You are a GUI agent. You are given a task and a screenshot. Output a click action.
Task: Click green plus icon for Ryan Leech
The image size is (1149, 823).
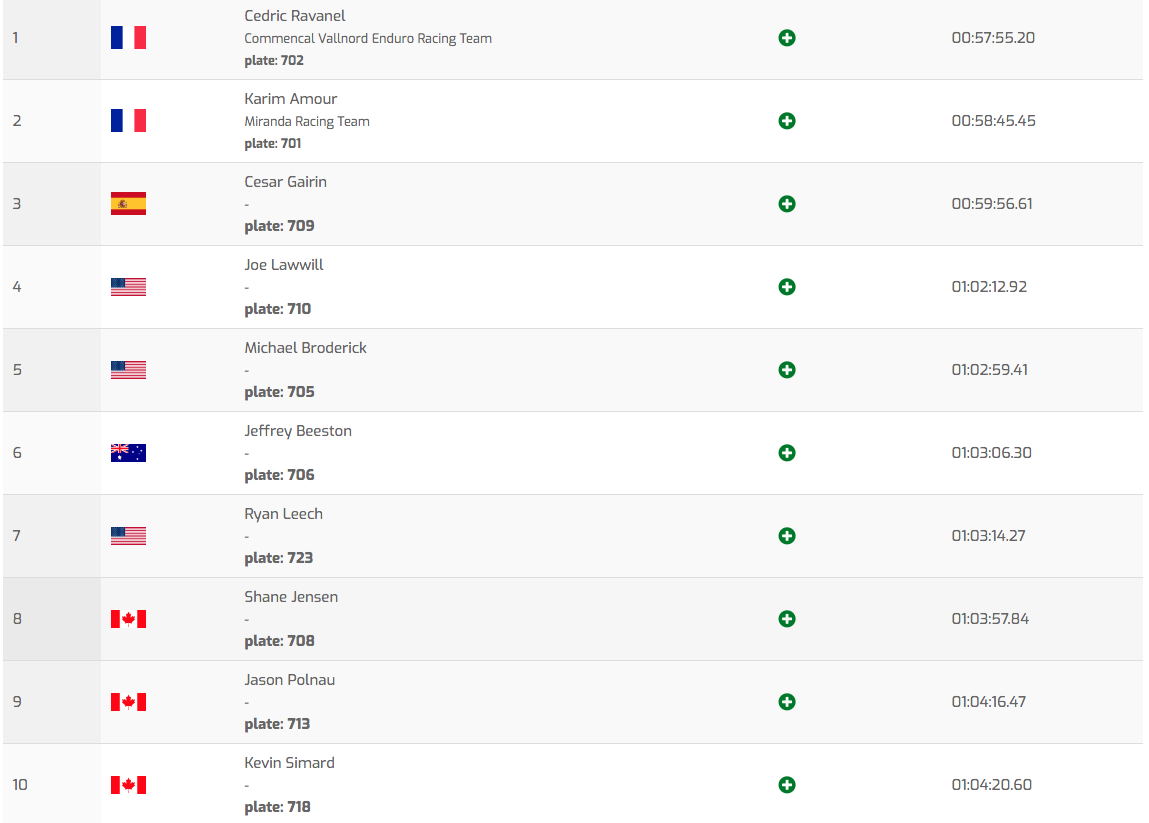point(787,536)
